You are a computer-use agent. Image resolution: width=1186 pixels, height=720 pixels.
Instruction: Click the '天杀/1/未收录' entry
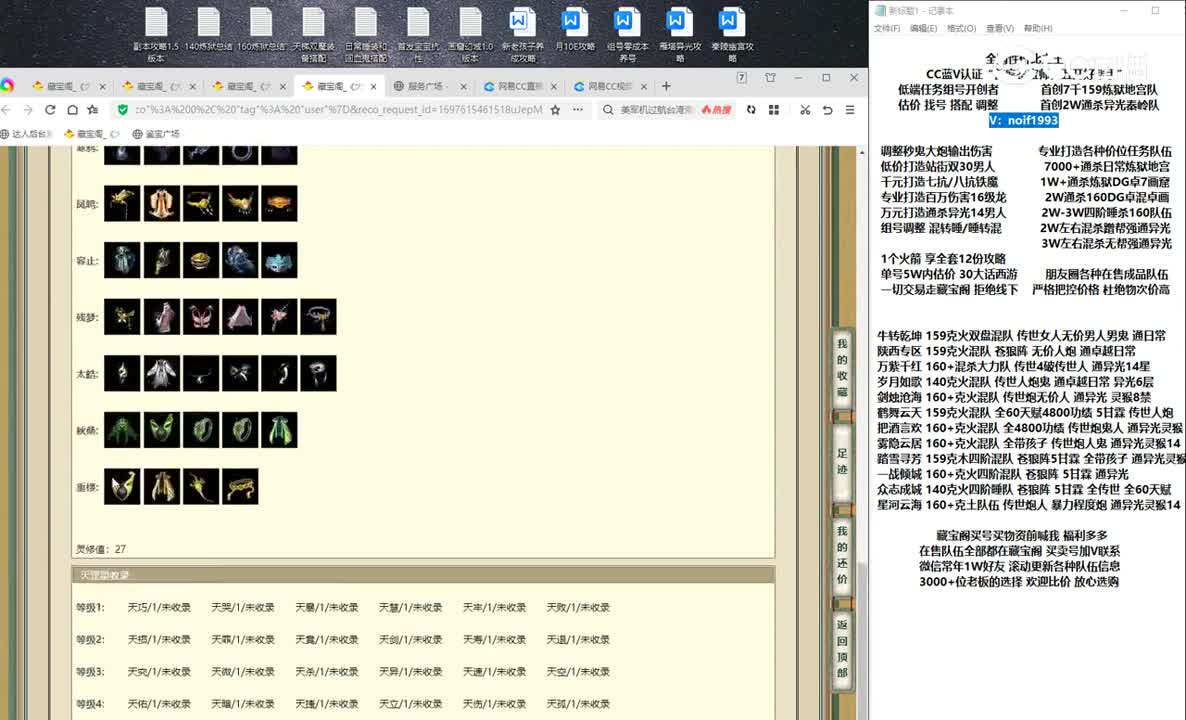(x=327, y=672)
